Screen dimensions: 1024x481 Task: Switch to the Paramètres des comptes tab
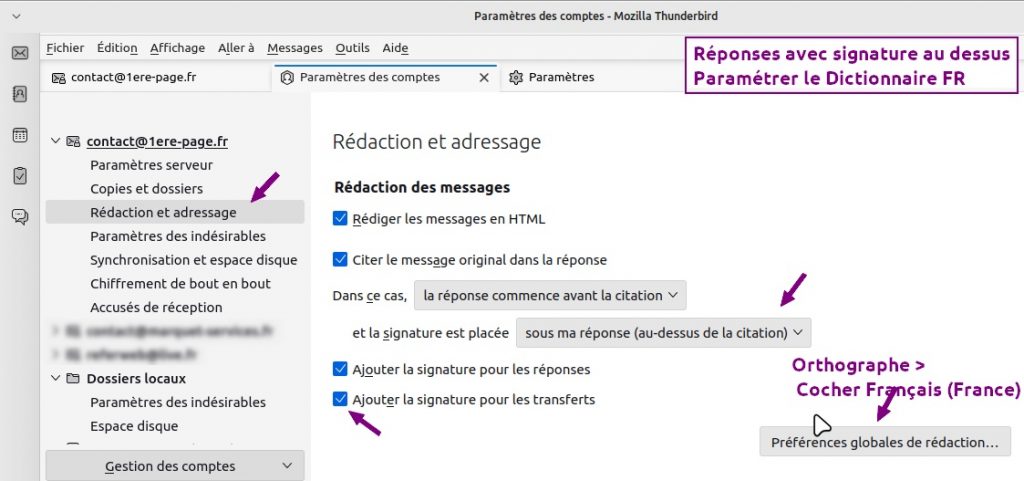[x=369, y=77]
